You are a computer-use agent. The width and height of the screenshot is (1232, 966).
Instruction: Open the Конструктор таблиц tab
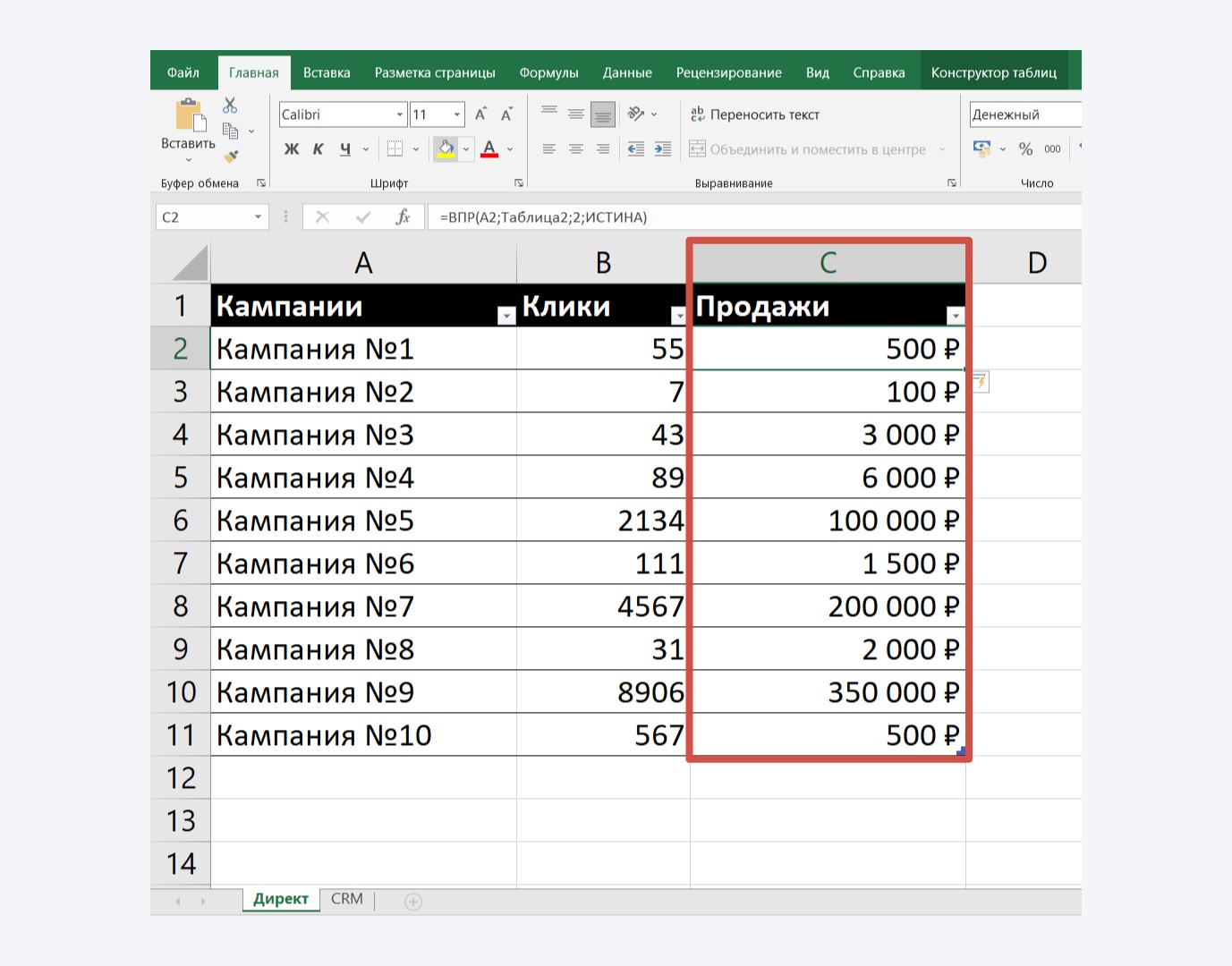tap(994, 72)
